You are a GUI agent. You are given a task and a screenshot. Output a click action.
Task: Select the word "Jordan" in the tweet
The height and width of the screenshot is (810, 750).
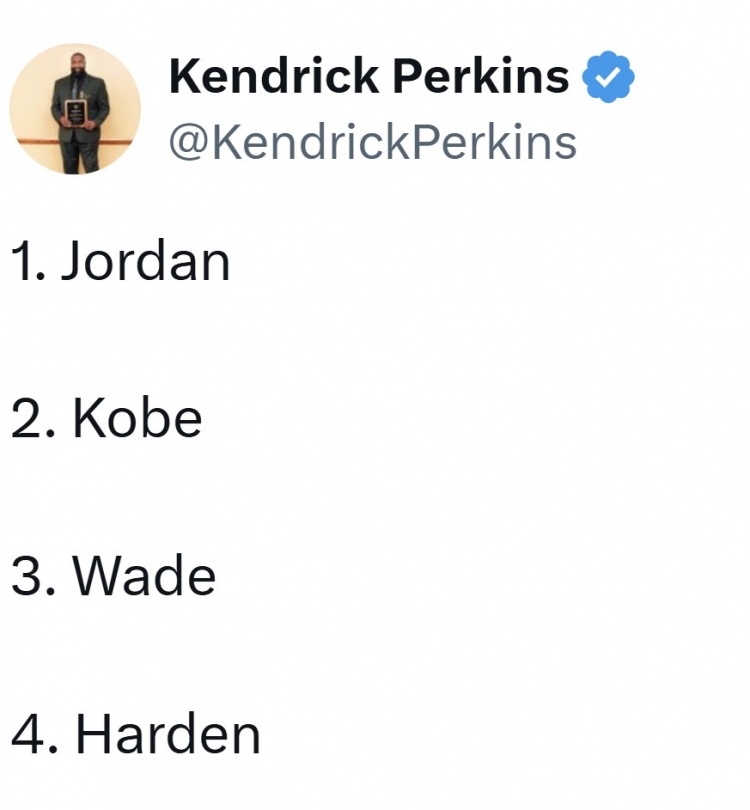(x=146, y=260)
